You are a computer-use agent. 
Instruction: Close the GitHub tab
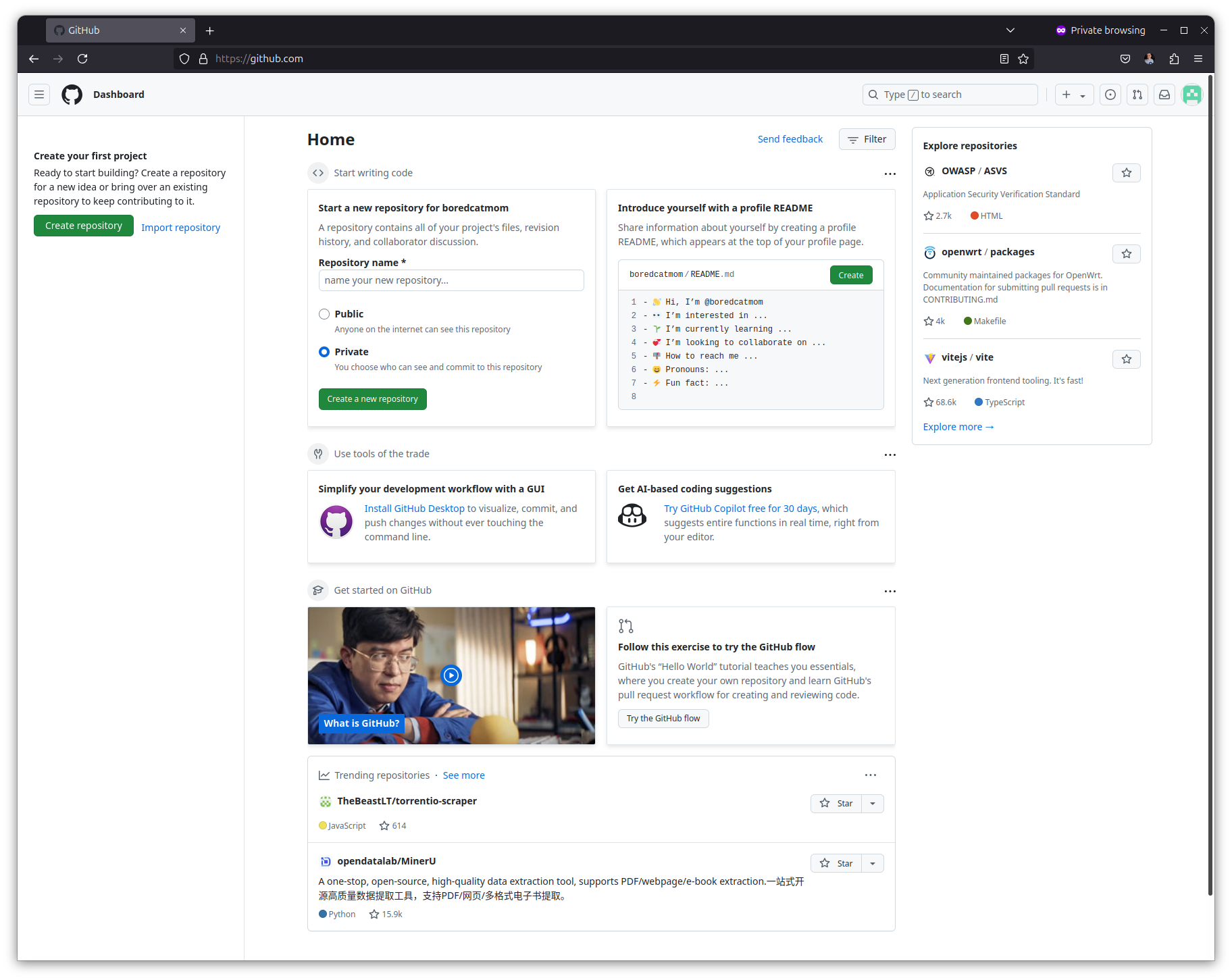pos(183,30)
